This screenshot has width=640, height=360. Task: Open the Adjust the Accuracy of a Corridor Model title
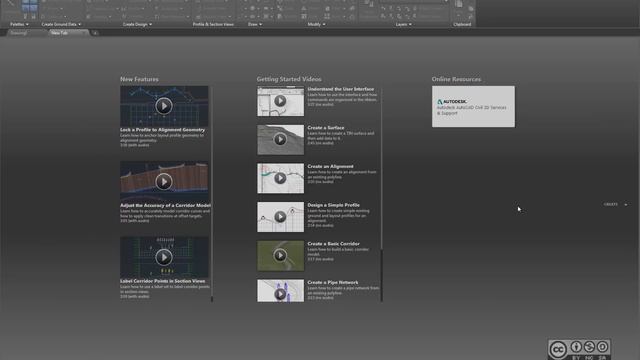click(165, 205)
